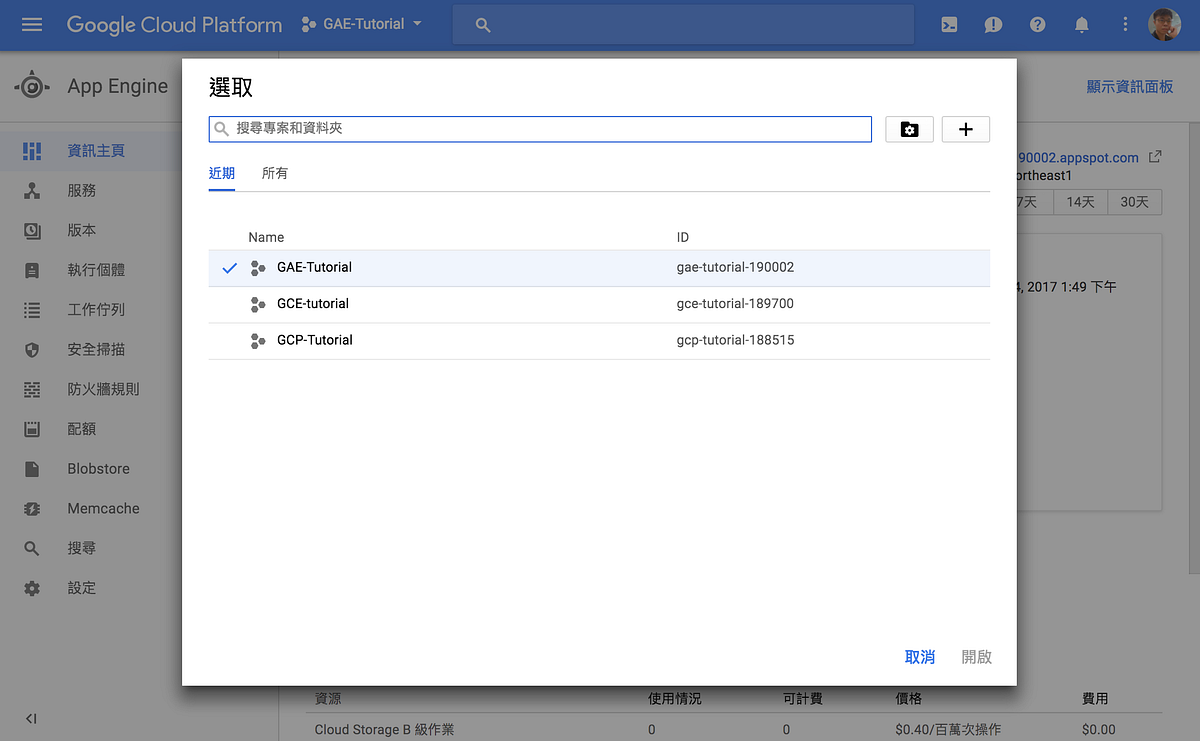Click the project search input field
1200x741 pixels.
point(539,128)
